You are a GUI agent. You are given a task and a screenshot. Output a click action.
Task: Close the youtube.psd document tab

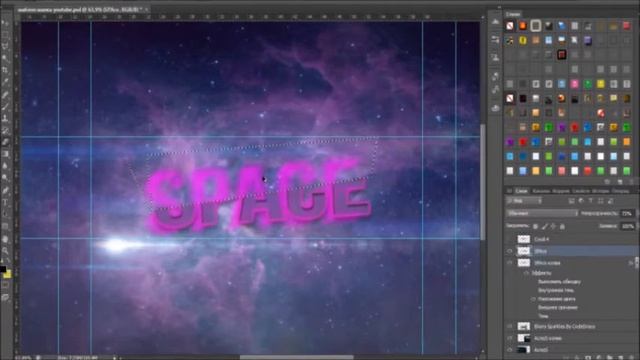[x=147, y=9]
